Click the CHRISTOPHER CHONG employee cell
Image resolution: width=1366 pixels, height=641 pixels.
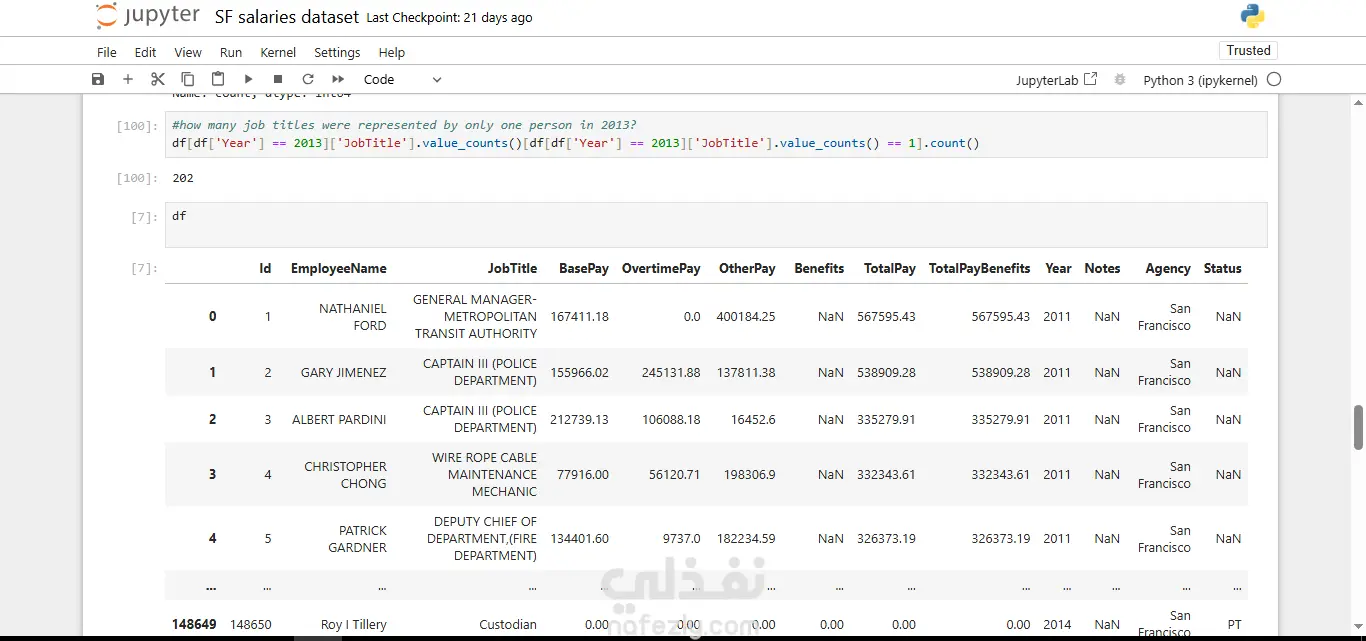coord(345,474)
